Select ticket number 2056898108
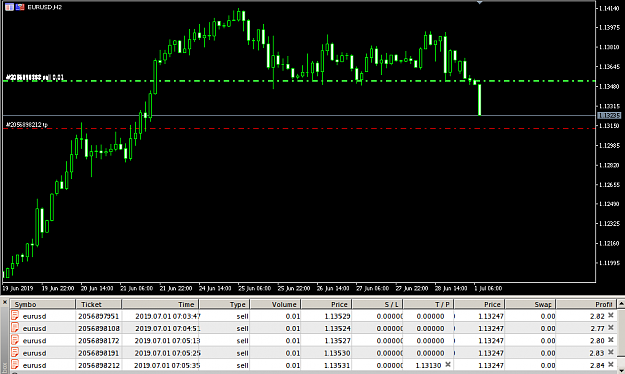This screenshot has height=374, width=625. [x=98, y=329]
